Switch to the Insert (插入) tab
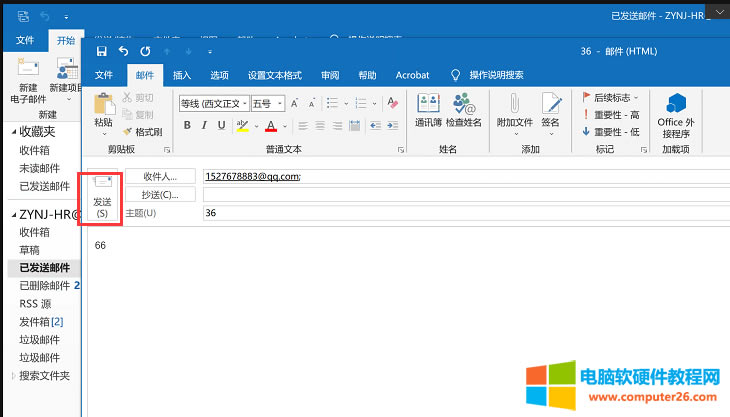Viewport: 730px width, 417px height. [182, 75]
